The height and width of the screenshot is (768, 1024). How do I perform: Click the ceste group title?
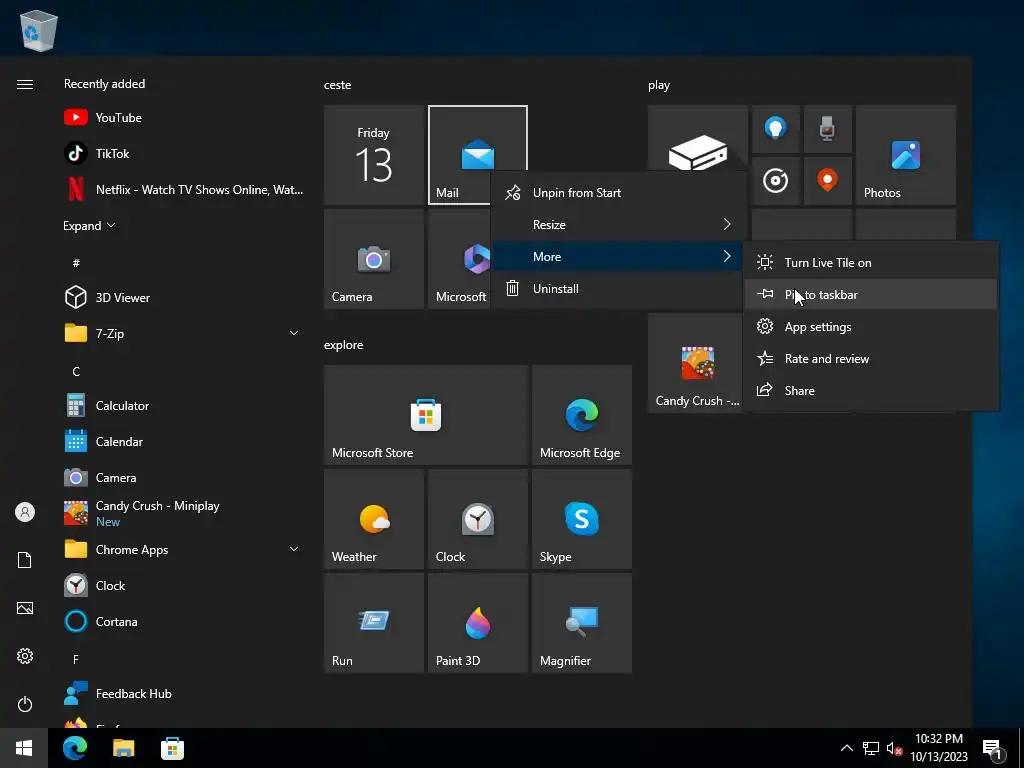(338, 85)
